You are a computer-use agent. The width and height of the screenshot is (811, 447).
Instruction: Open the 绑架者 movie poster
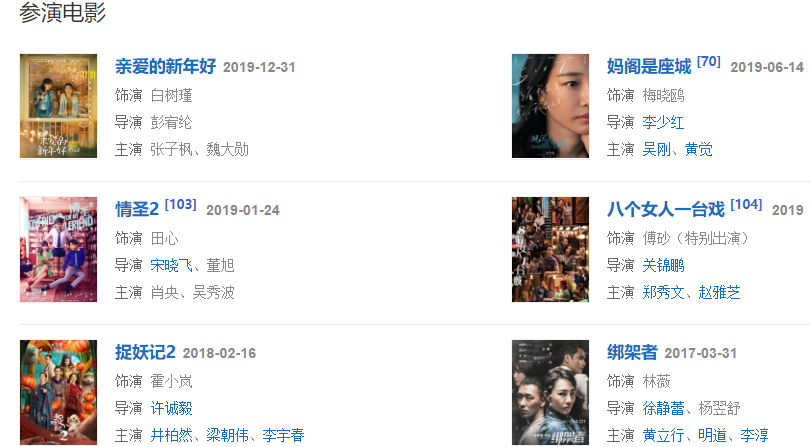550,392
